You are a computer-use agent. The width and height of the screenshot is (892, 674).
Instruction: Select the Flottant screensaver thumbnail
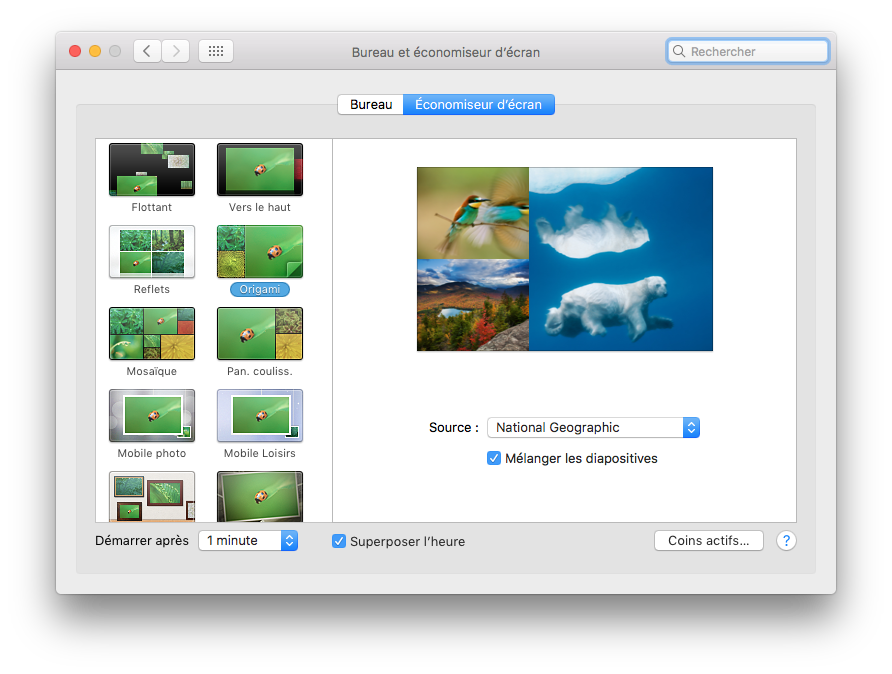point(152,169)
